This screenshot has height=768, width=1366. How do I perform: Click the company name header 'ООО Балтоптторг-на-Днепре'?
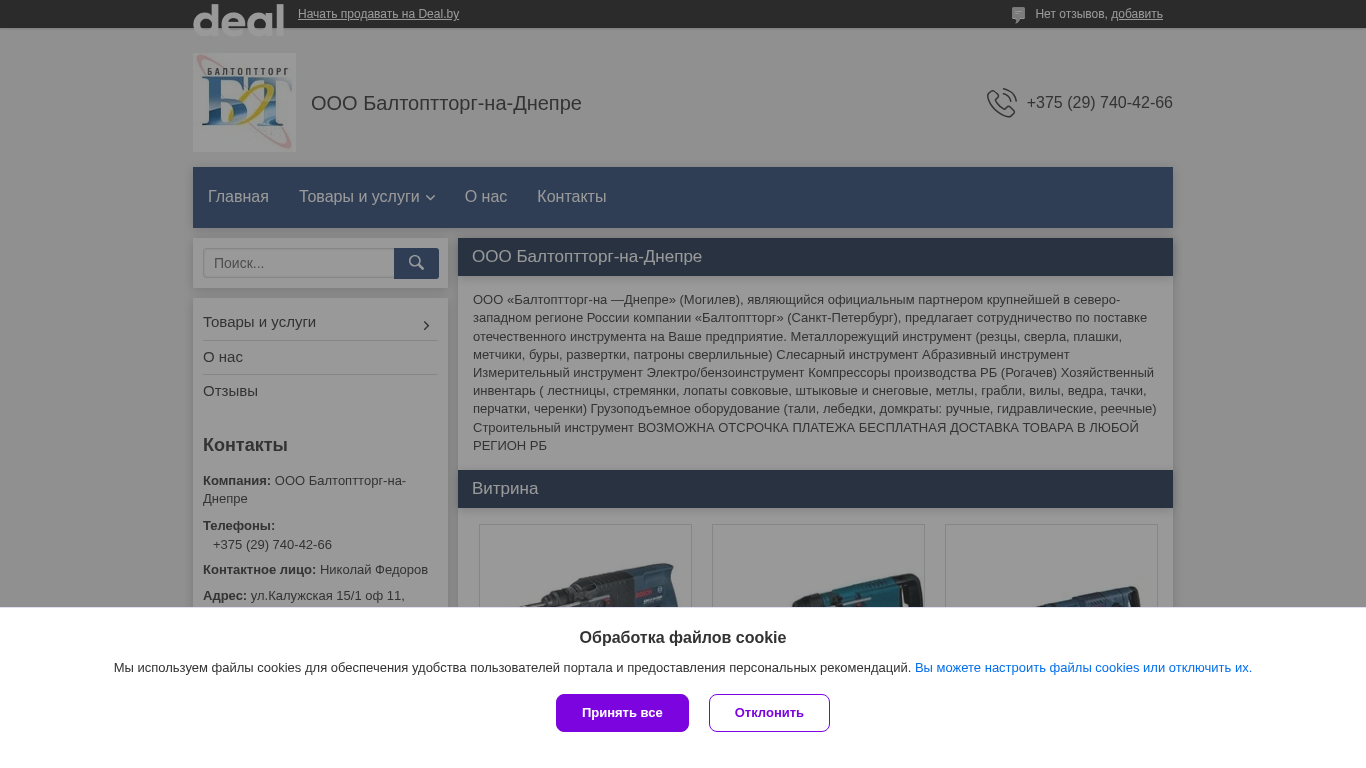coord(446,103)
